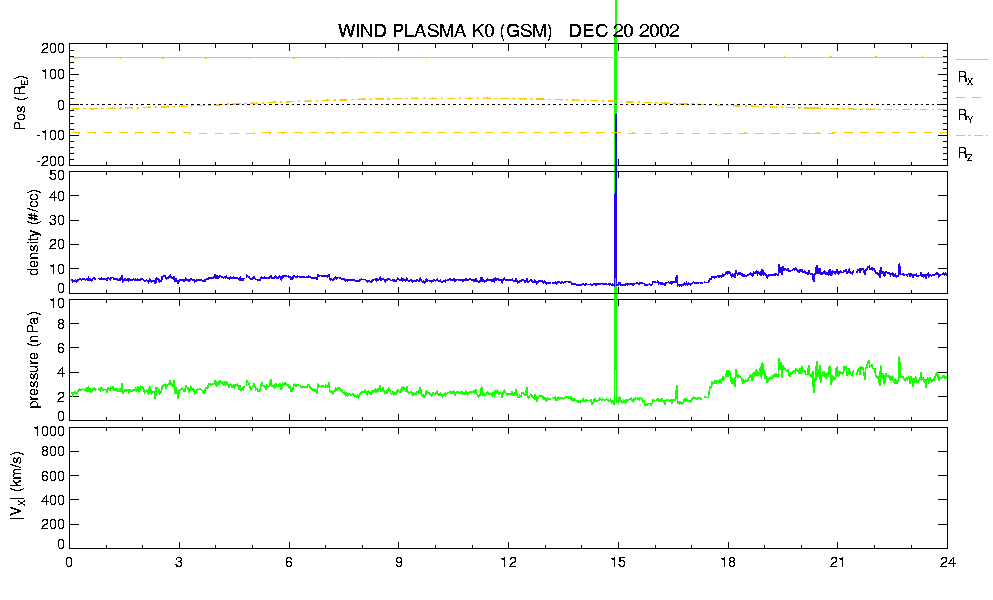Click the density (#/cc) axis label
Screen dimensions: 993x600
coord(34,232)
